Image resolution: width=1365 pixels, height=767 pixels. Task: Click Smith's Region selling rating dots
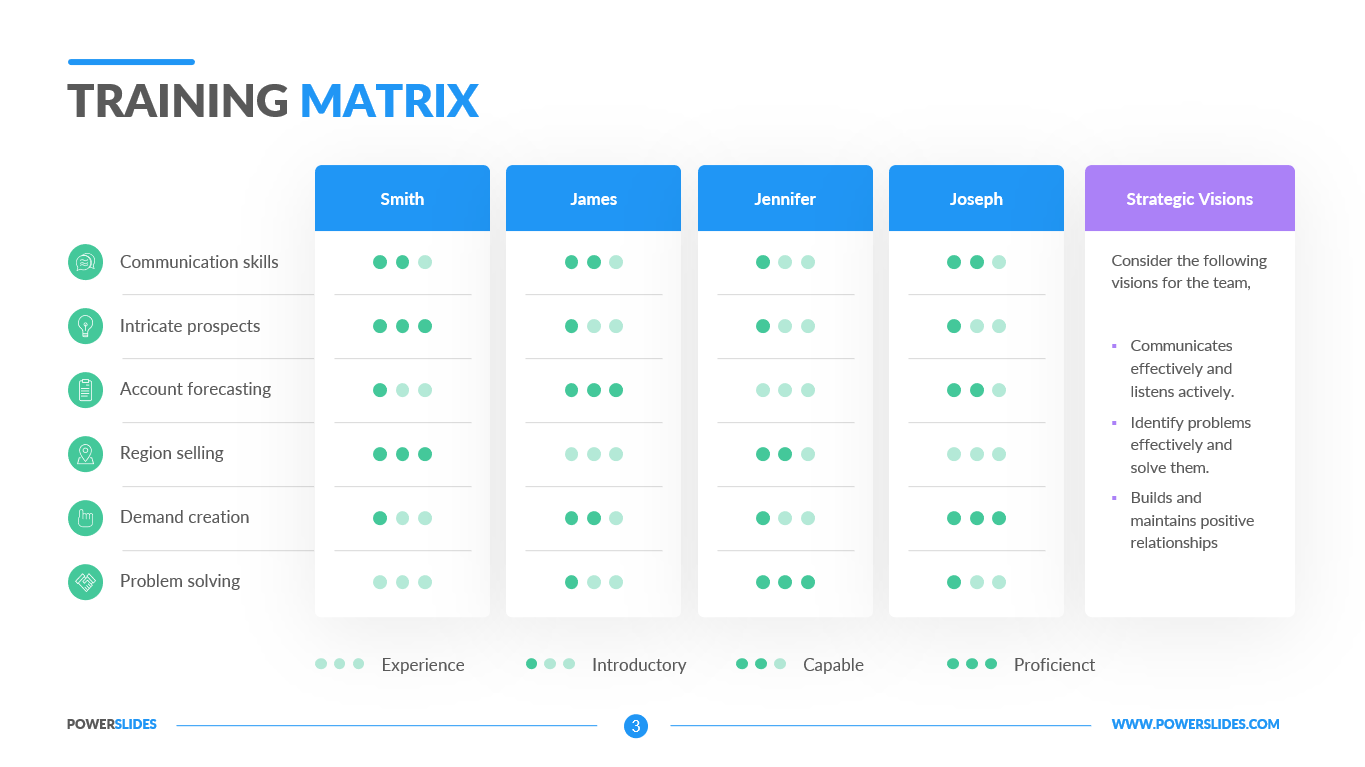click(x=402, y=454)
